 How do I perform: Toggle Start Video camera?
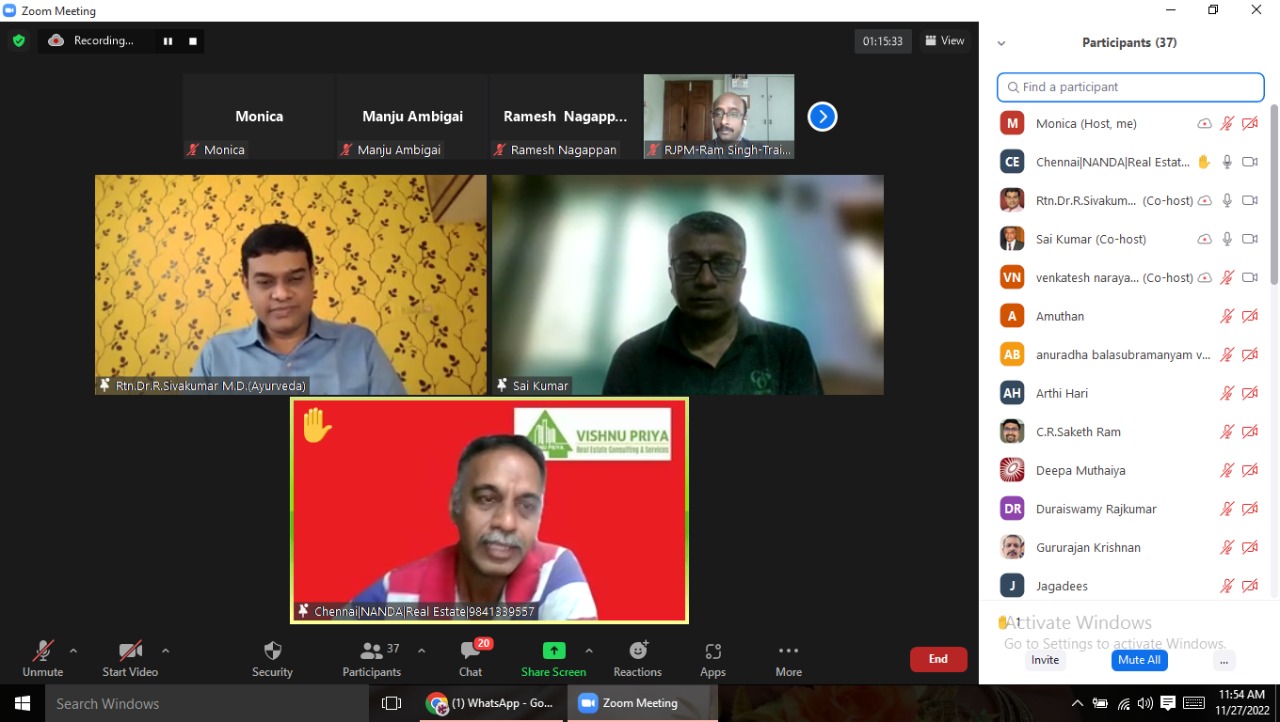130,651
